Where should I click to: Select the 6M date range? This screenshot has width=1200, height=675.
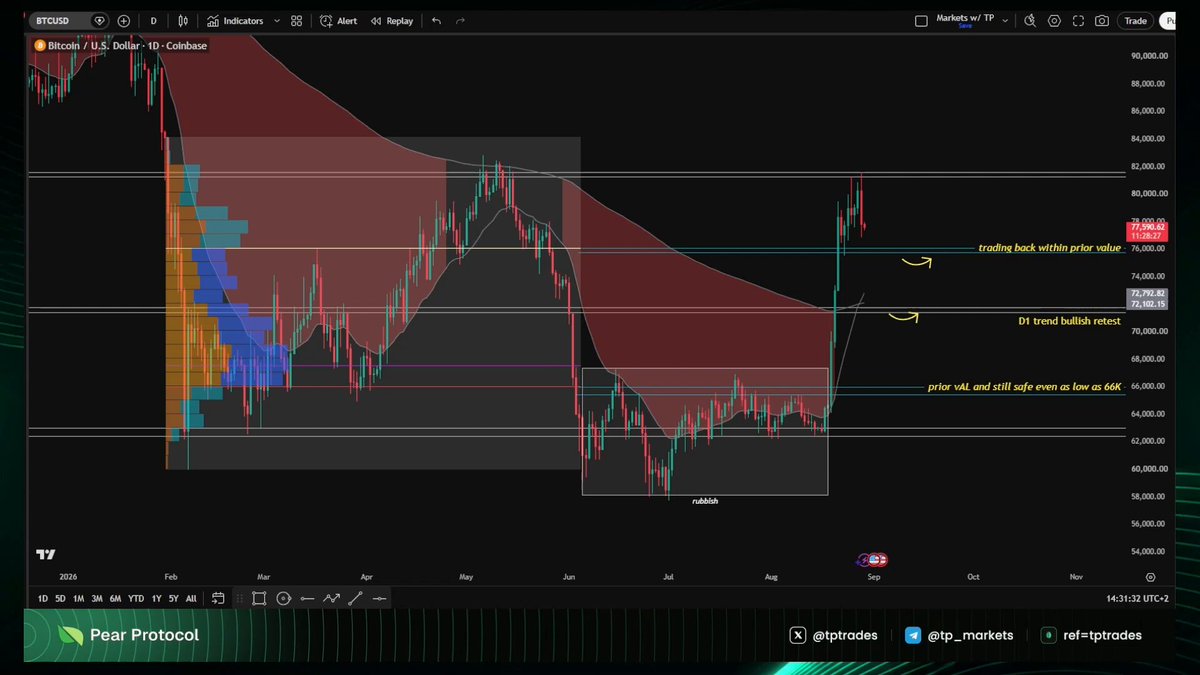click(115, 598)
